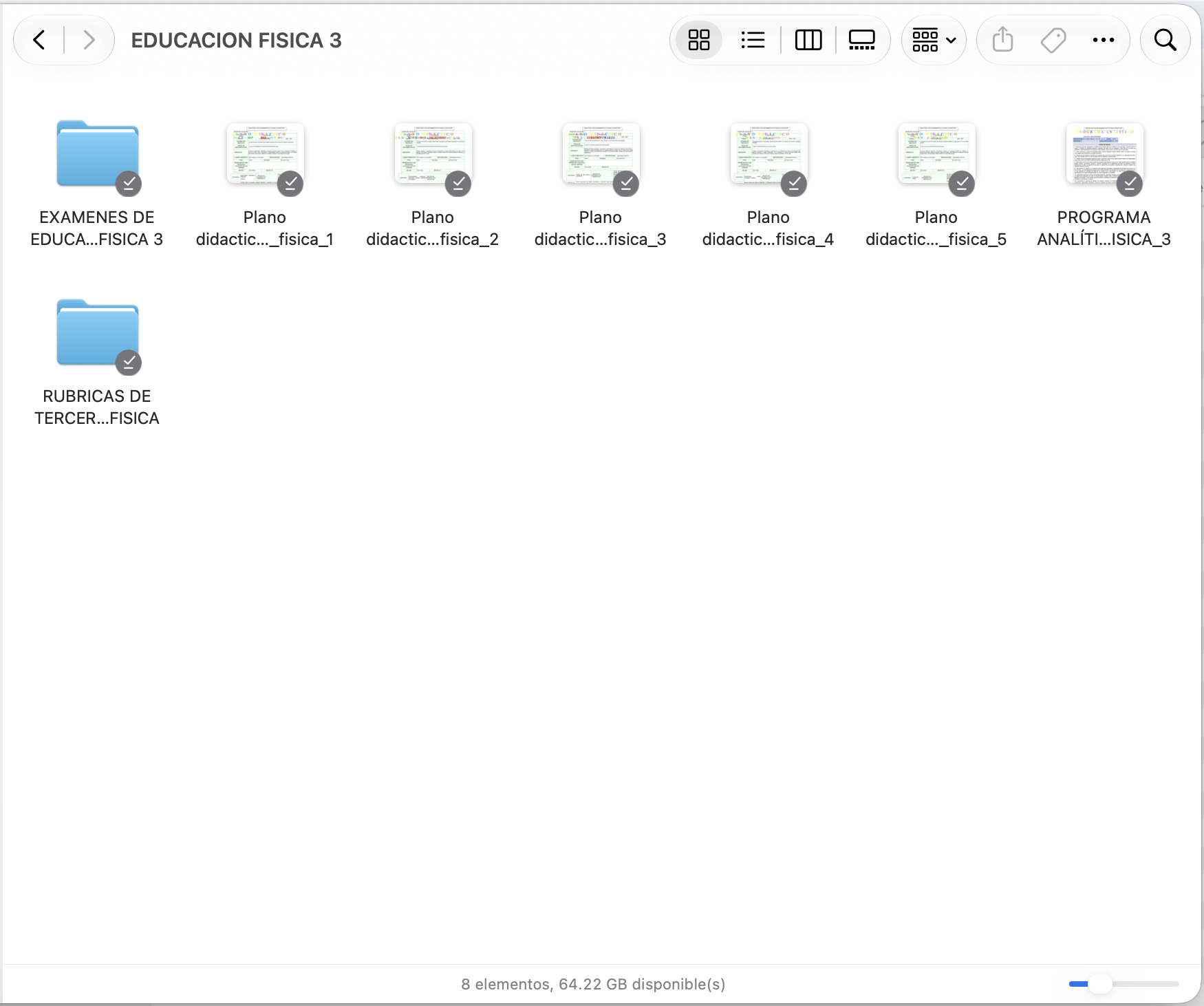The image size is (1204, 1006).
Task: Click the icon size slider
Action: click(x=1124, y=984)
